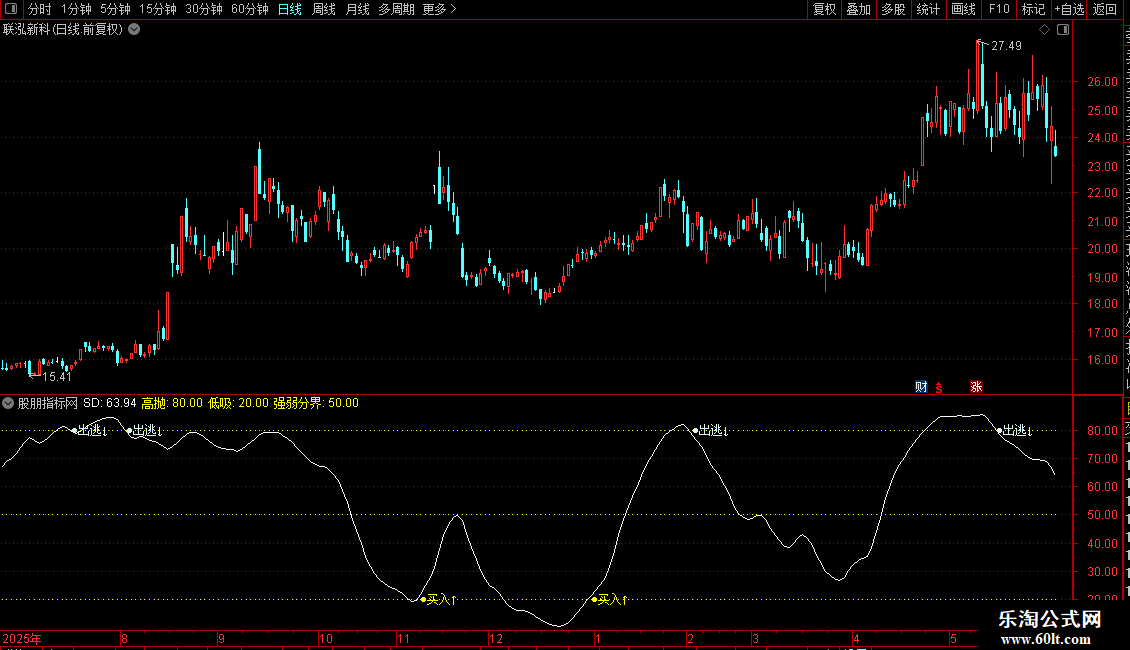Click the 2025年 label on time axis

pyautogui.click(x=22, y=638)
